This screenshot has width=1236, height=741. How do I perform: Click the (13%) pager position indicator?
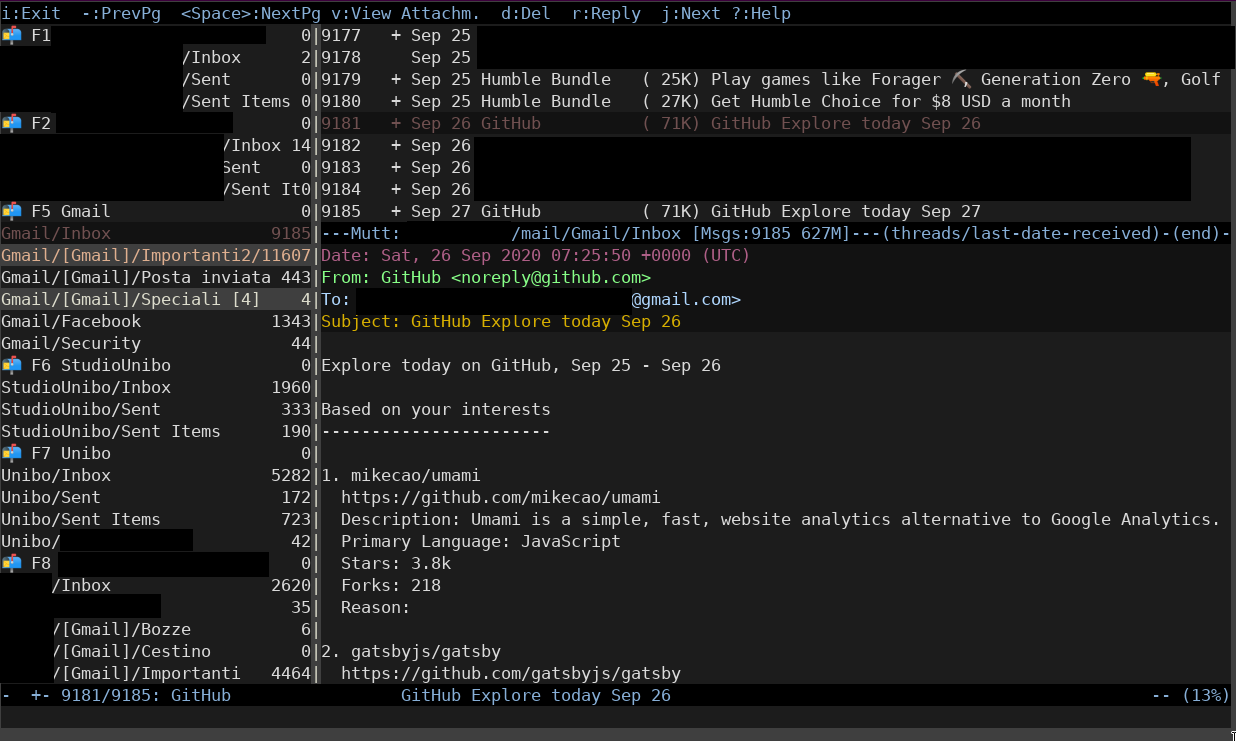pyautogui.click(x=1206, y=696)
